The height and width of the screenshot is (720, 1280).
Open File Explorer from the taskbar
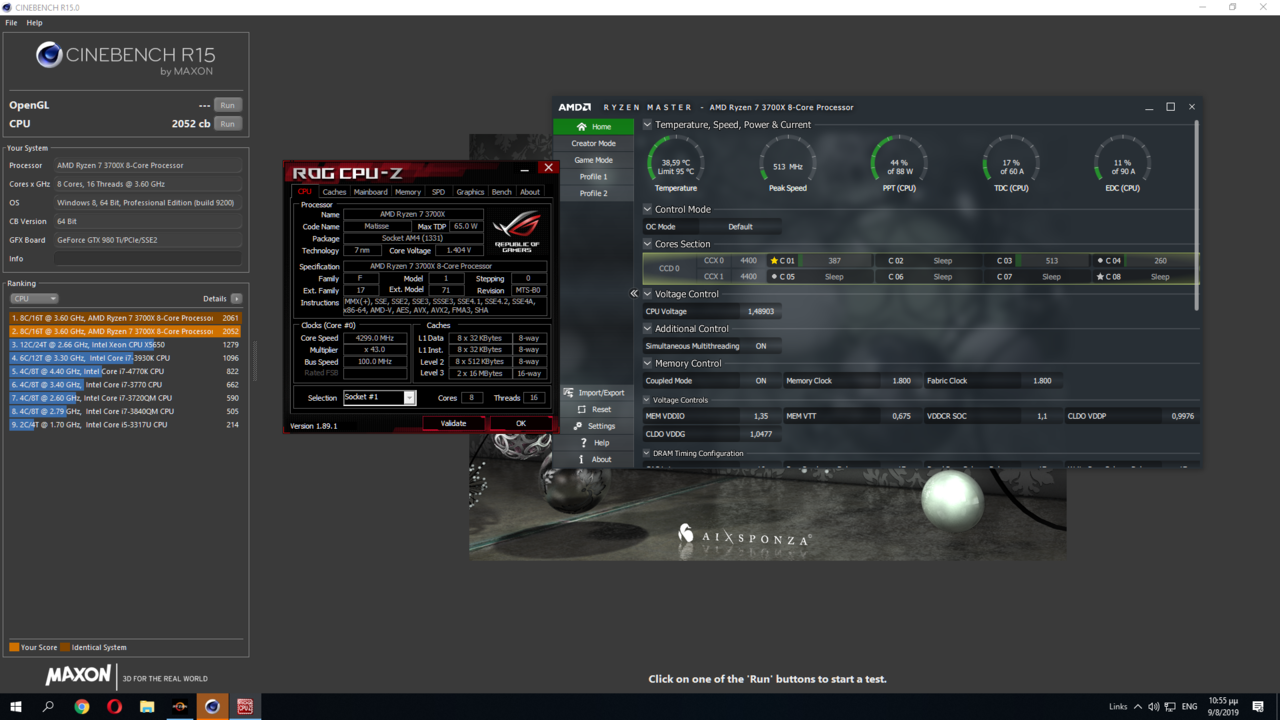pyautogui.click(x=147, y=707)
